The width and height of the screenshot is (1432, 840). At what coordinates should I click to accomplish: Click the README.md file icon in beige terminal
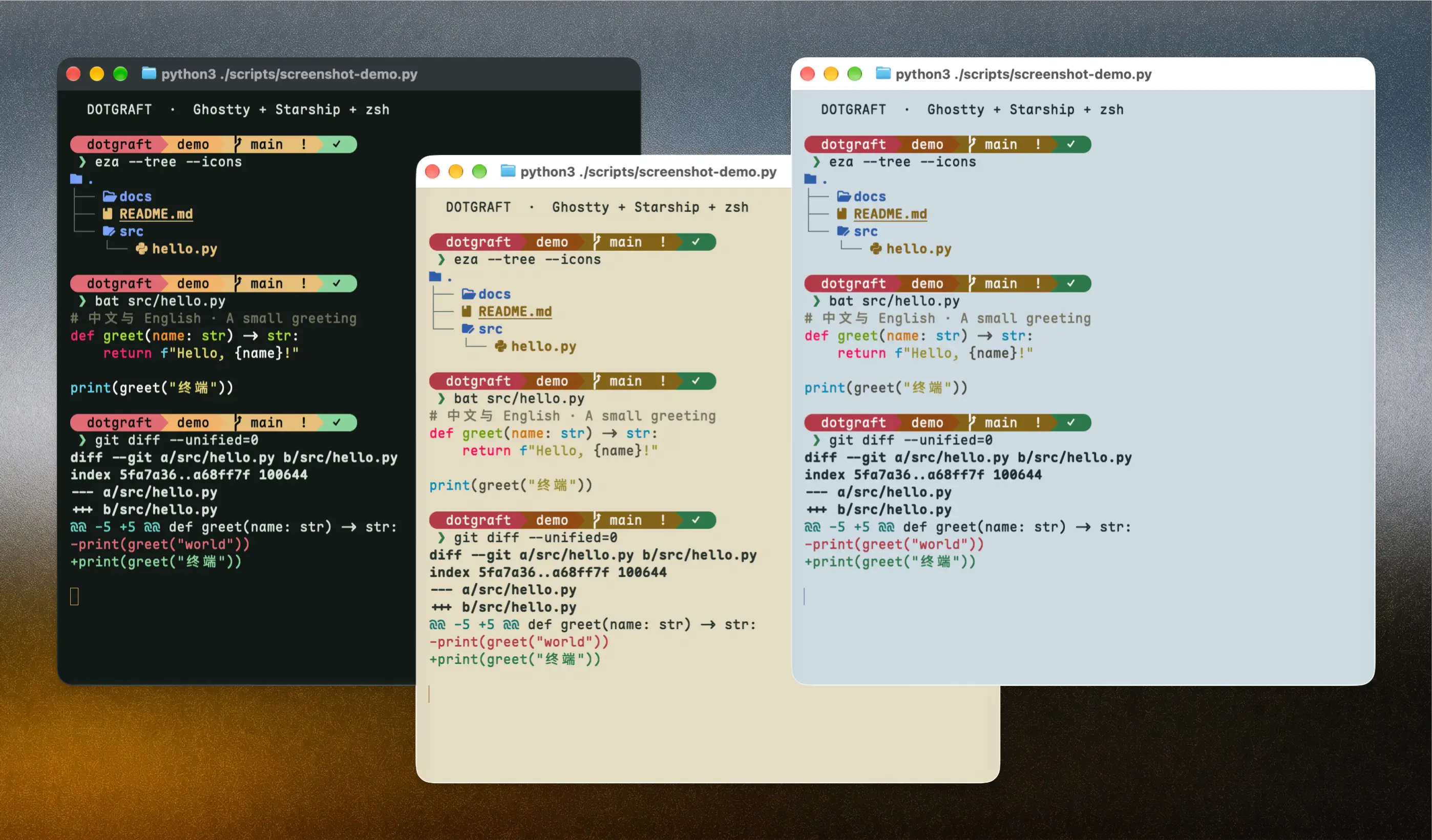coord(467,312)
